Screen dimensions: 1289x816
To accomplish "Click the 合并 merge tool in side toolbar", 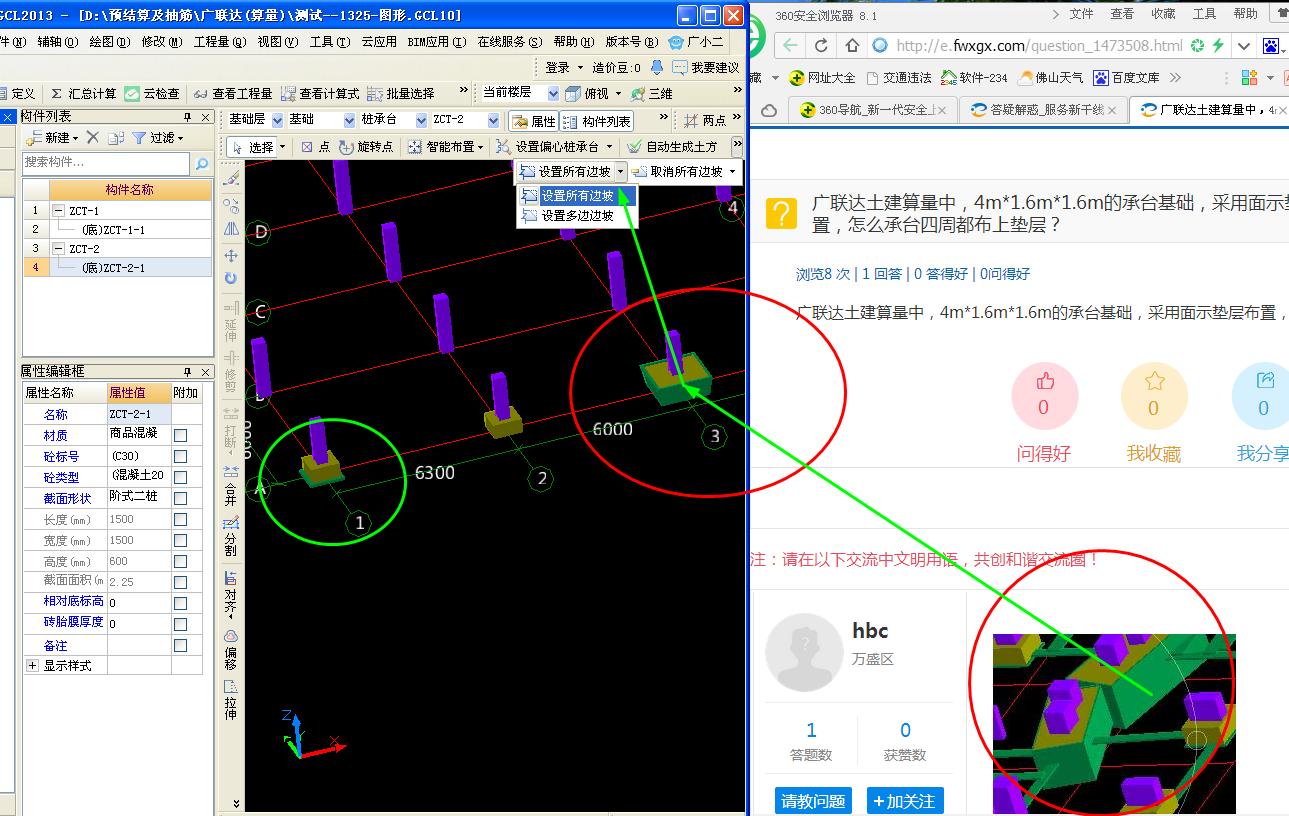I will pos(231,486).
